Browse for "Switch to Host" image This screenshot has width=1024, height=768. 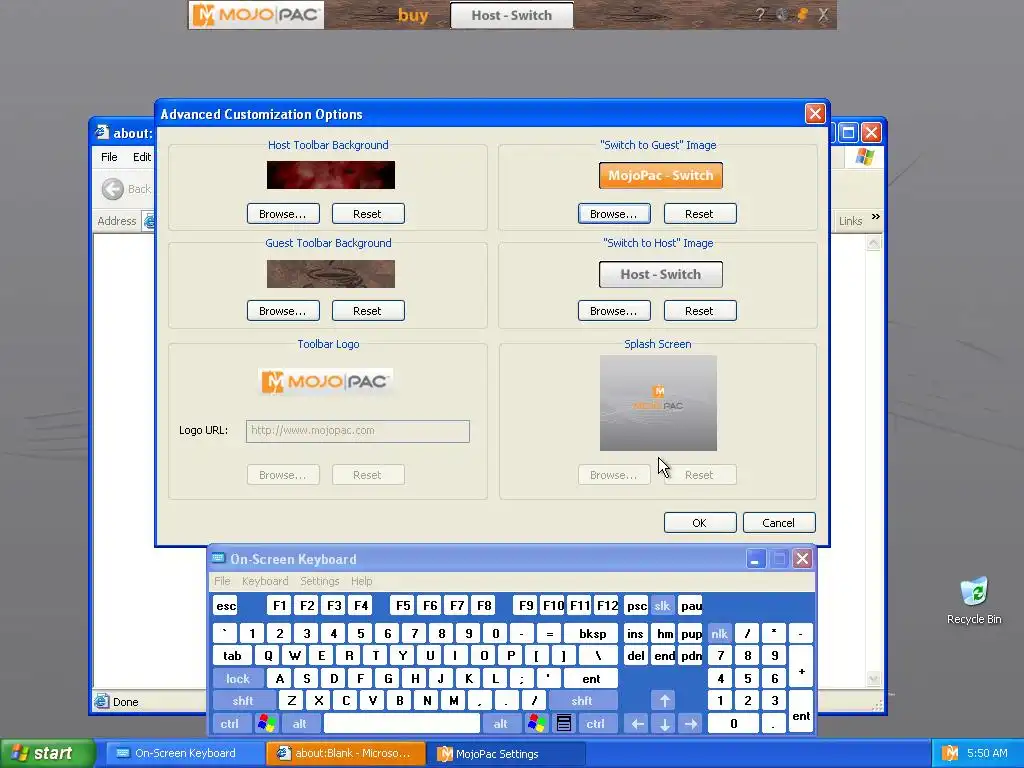(x=614, y=311)
